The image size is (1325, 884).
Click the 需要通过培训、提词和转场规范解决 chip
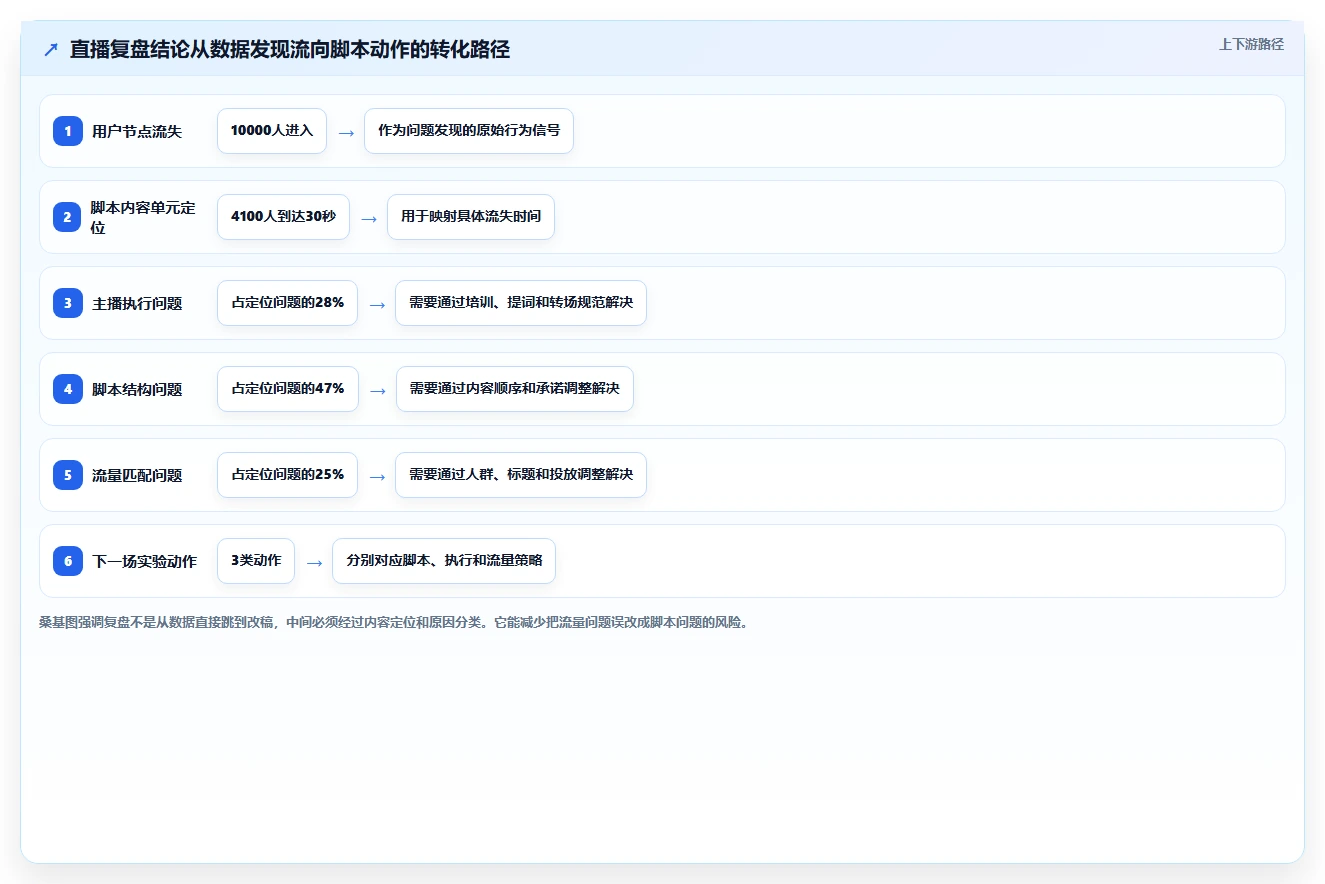[x=521, y=303]
